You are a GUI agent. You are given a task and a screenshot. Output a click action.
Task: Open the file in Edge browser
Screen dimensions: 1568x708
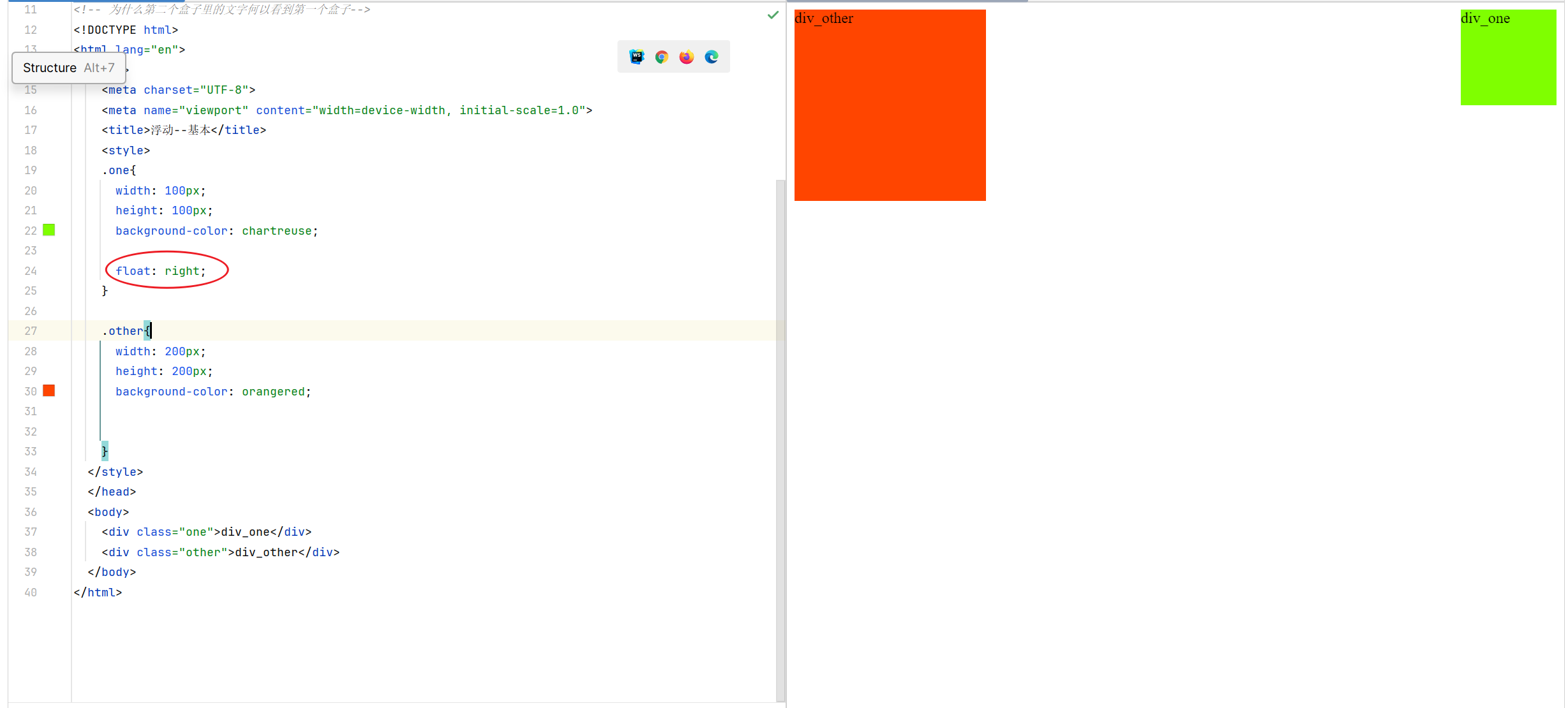(712, 57)
